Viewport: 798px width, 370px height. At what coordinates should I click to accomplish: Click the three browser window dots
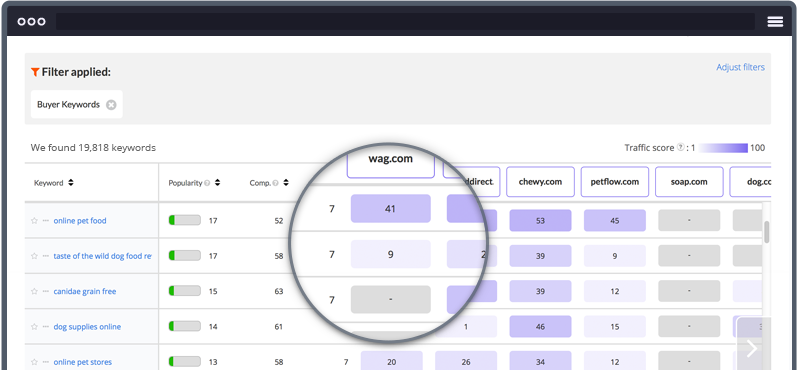[x=32, y=21]
